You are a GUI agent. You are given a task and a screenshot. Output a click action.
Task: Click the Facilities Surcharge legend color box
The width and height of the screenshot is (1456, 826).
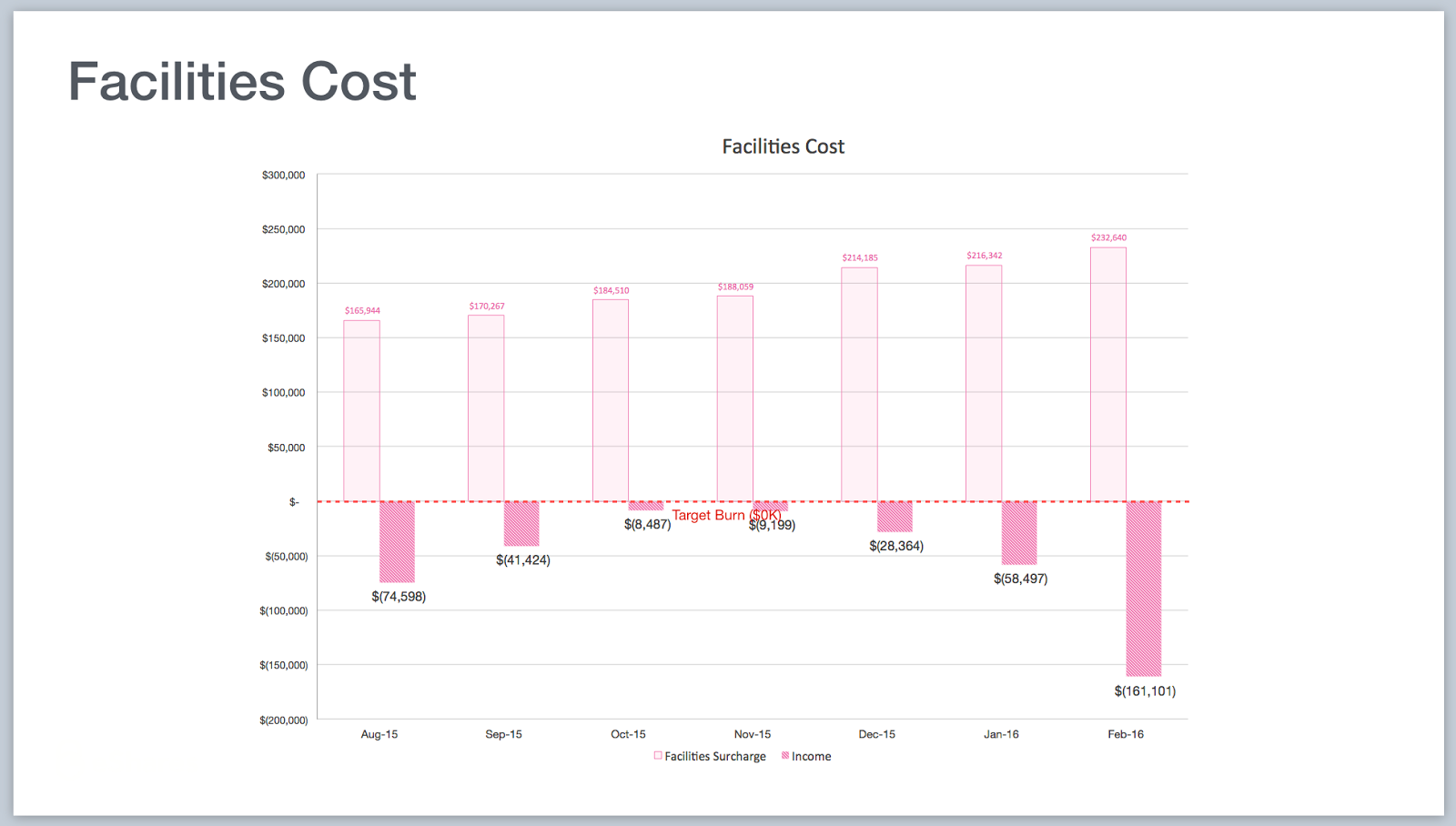658,756
